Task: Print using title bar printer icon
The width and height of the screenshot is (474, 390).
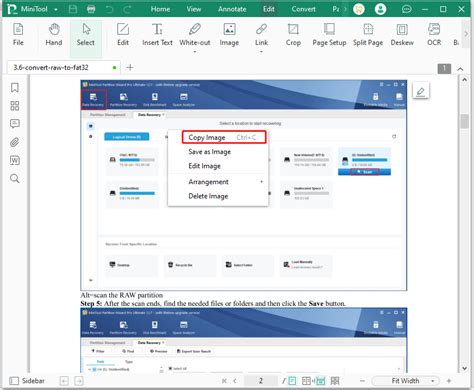Action: pyautogui.click(x=91, y=9)
